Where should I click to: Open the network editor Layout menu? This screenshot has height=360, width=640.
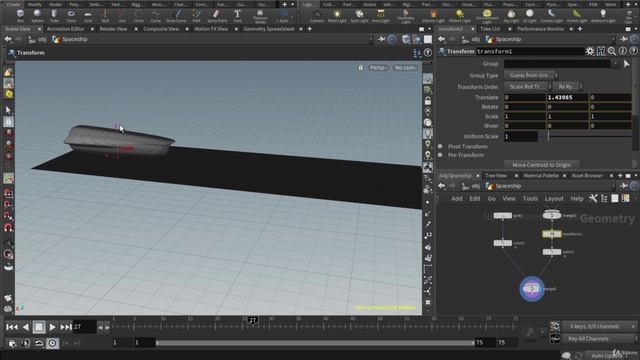point(554,199)
